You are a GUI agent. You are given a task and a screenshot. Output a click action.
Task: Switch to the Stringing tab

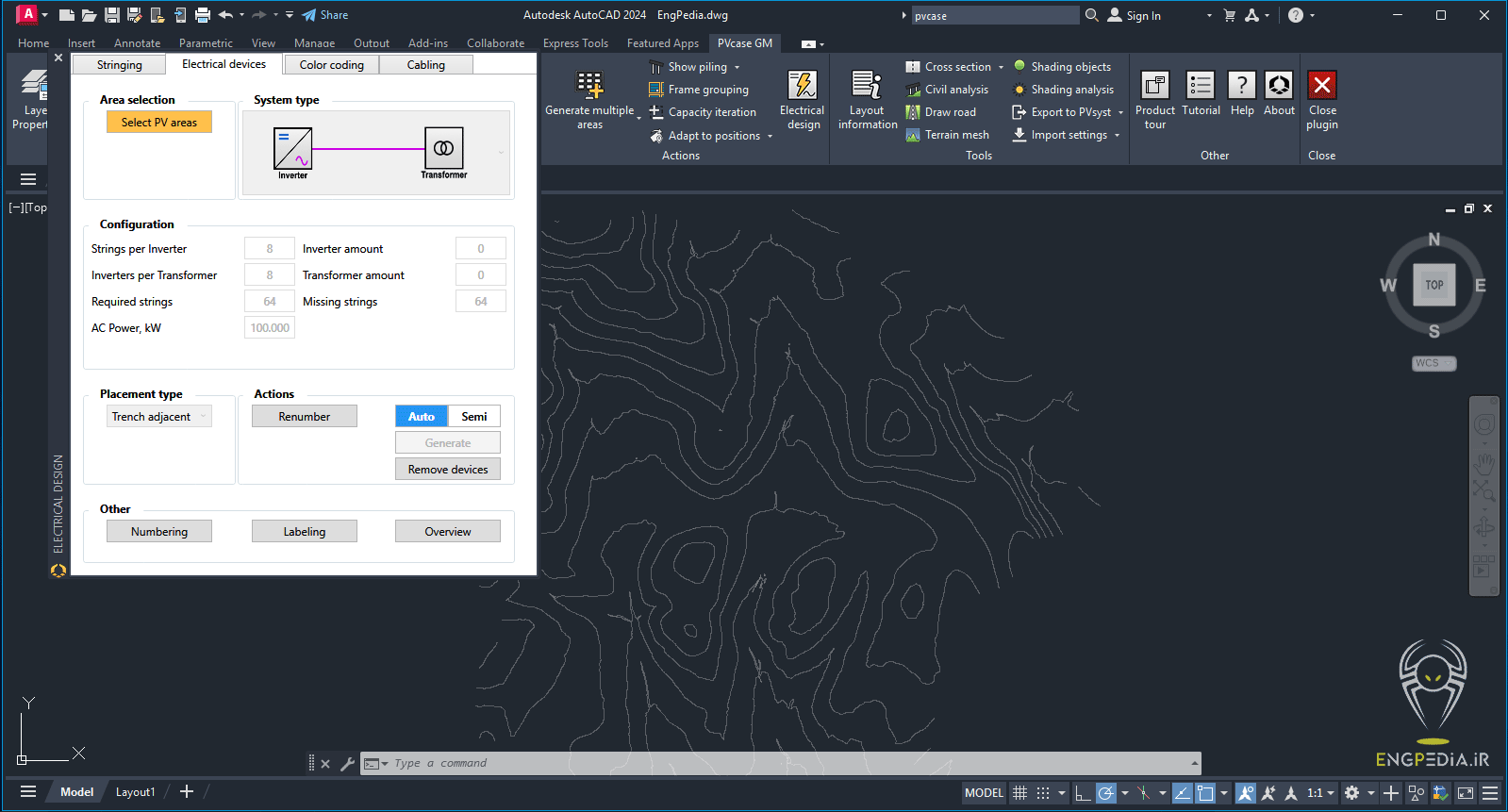click(x=119, y=65)
